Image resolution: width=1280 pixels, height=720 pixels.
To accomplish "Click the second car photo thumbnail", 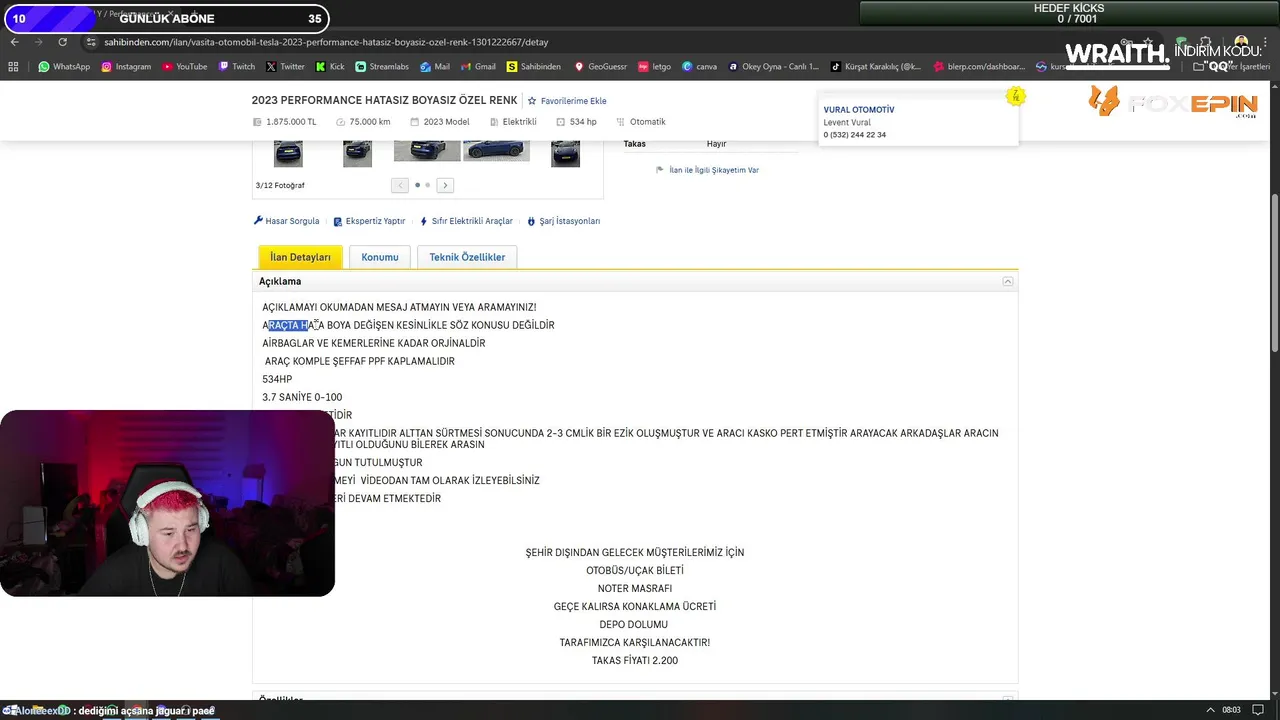I will 357,153.
